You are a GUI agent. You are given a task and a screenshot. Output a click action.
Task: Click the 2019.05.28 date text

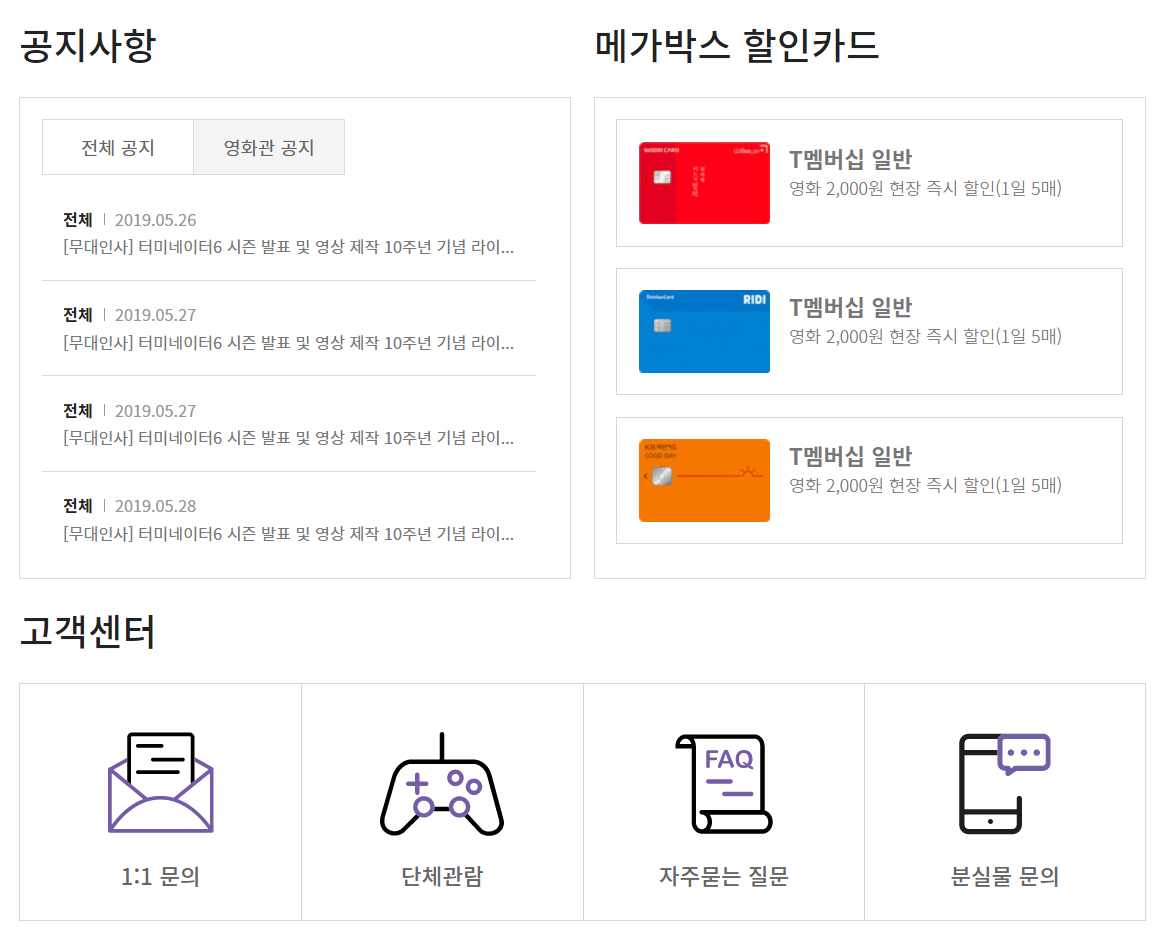tap(156, 506)
